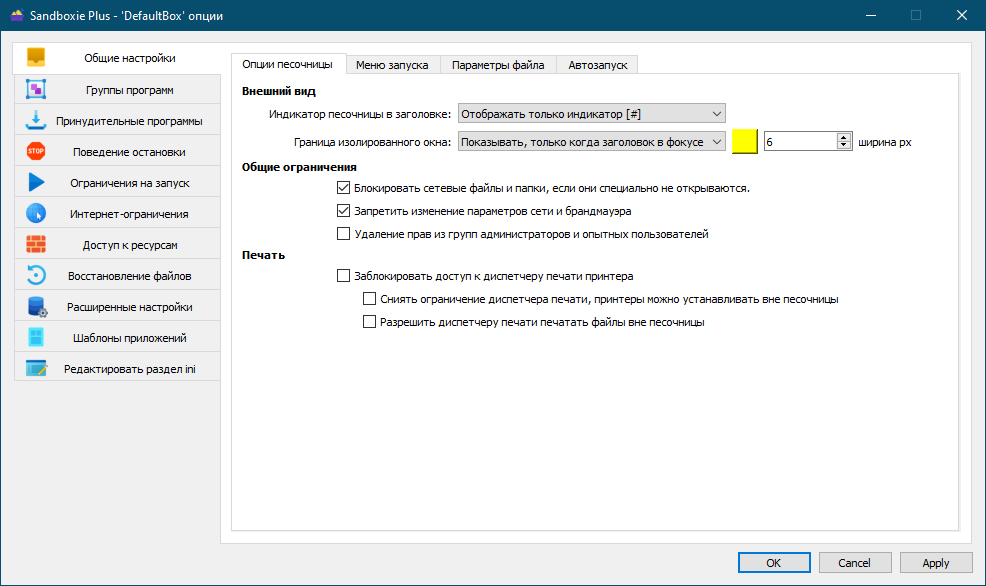986x586 pixels.
Task: Pick the yellow border color swatch
Action: (x=745, y=141)
